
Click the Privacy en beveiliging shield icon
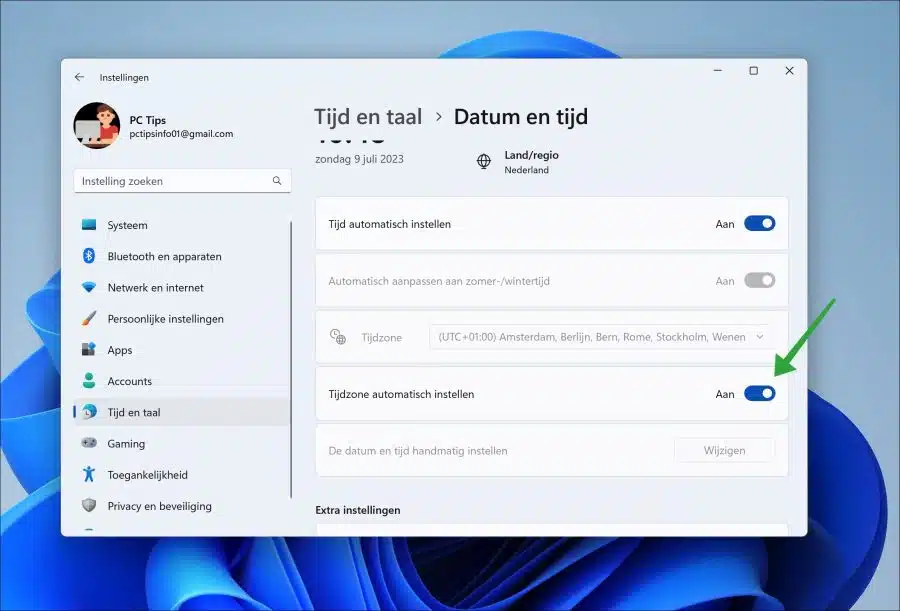pyautogui.click(x=89, y=505)
